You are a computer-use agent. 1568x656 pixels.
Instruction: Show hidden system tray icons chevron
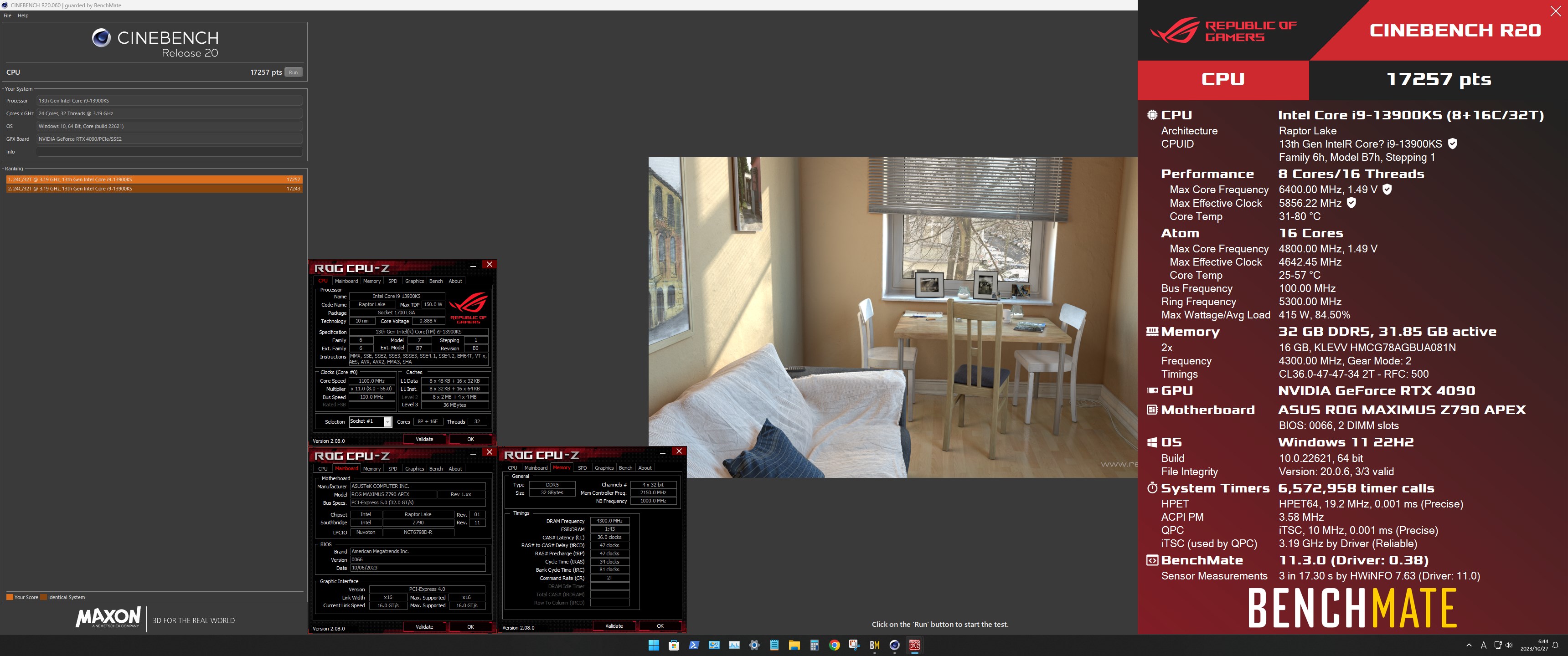pos(1469,645)
